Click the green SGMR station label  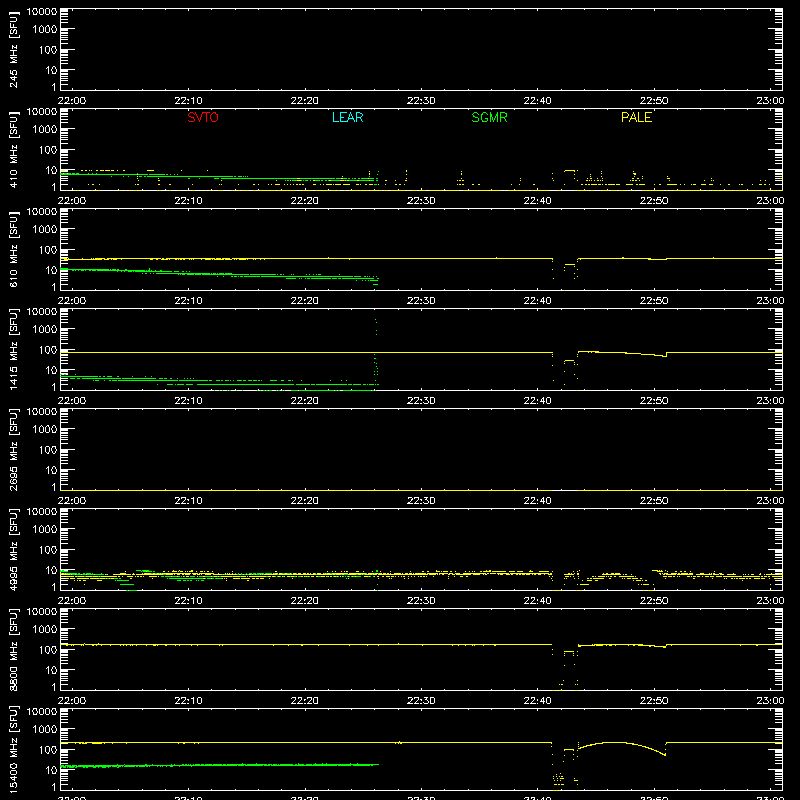489,117
